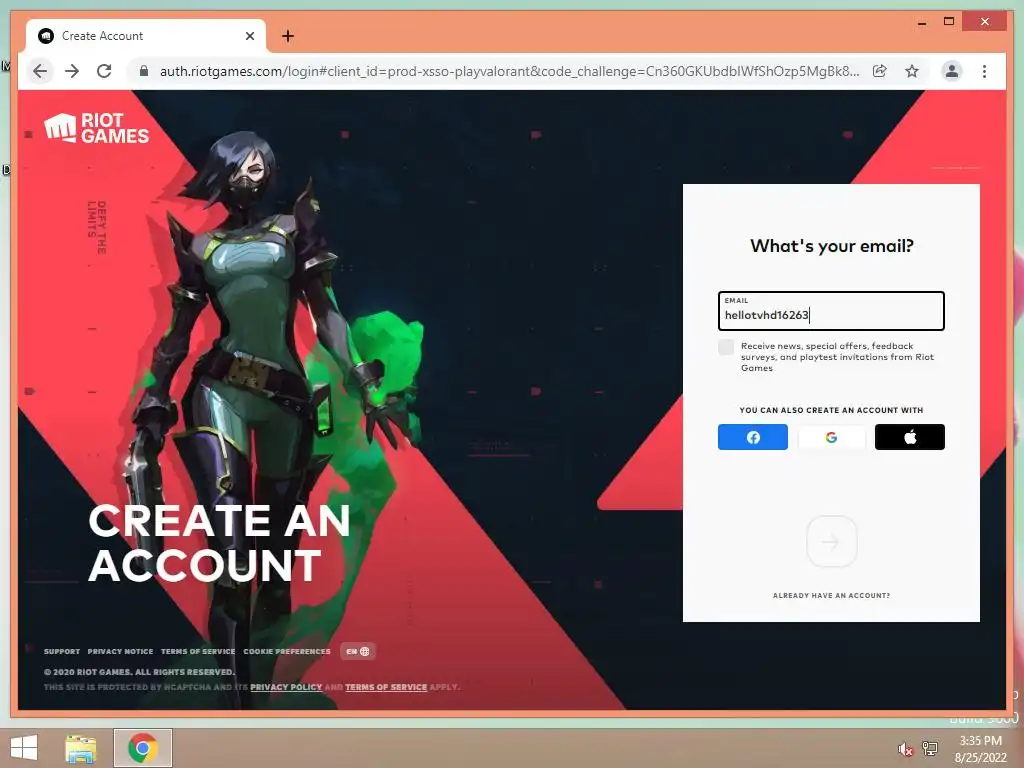Open Chrome three-dot menu
1024x768 pixels.
click(x=984, y=71)
